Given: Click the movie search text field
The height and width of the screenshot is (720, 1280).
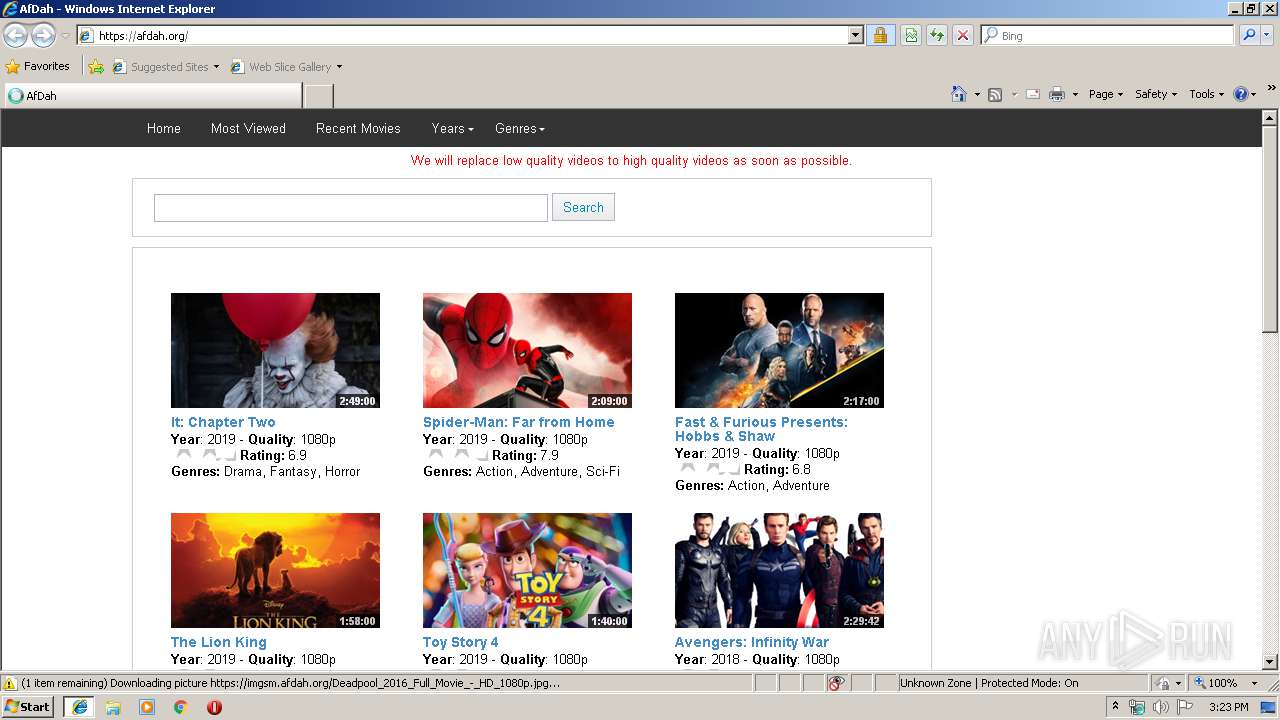Looking at the screenshot, I should tap(351, 207).
